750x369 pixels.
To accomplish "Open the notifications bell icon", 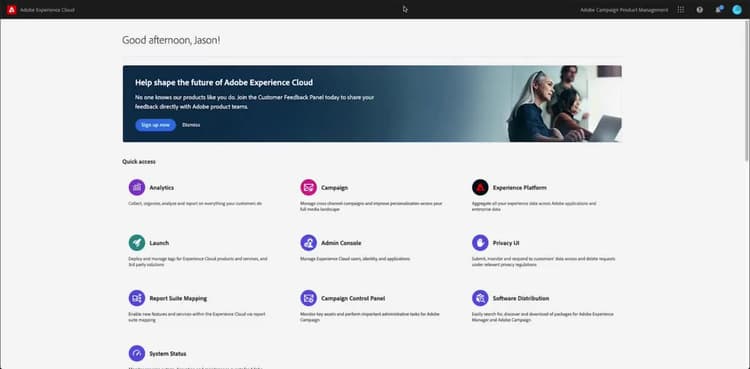I will click(x=719, y=10).
